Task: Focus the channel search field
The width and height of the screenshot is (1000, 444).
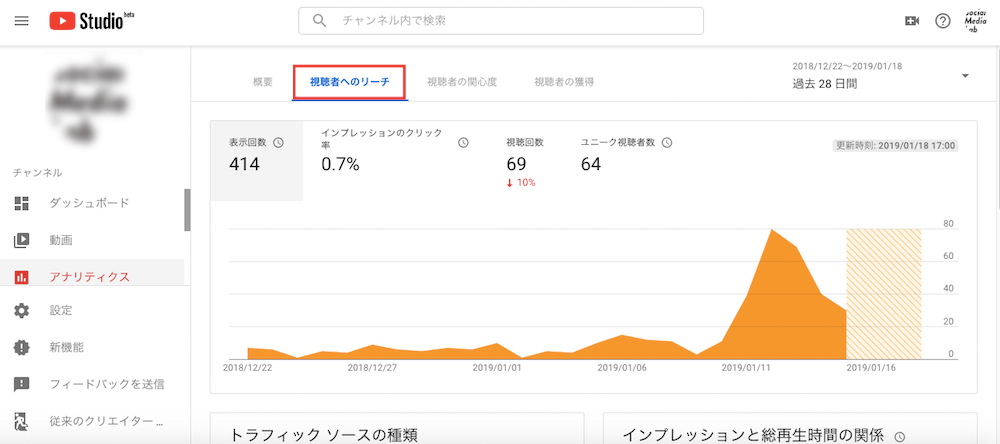Action: [x=501, y=20]
